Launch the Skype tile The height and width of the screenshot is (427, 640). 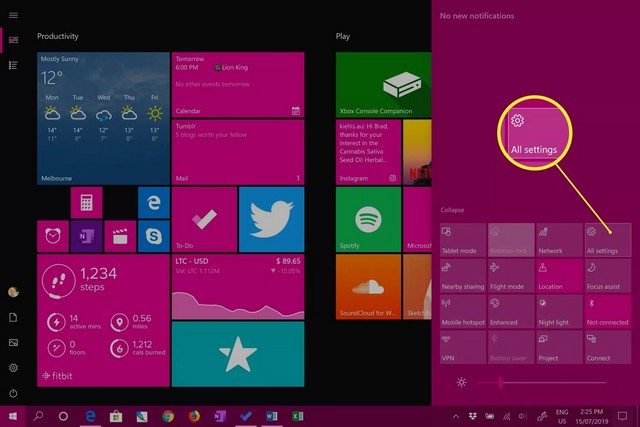pyautogui.click(x=153, y=236)
